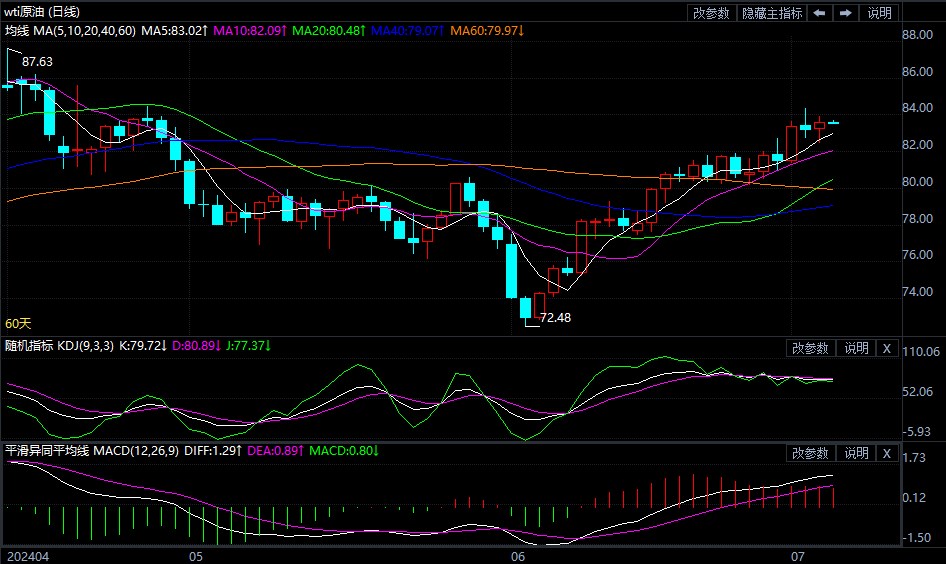946x564 pixels.
Task: Show 说明 for the KDJ indicator
Action: pos(856,348)
